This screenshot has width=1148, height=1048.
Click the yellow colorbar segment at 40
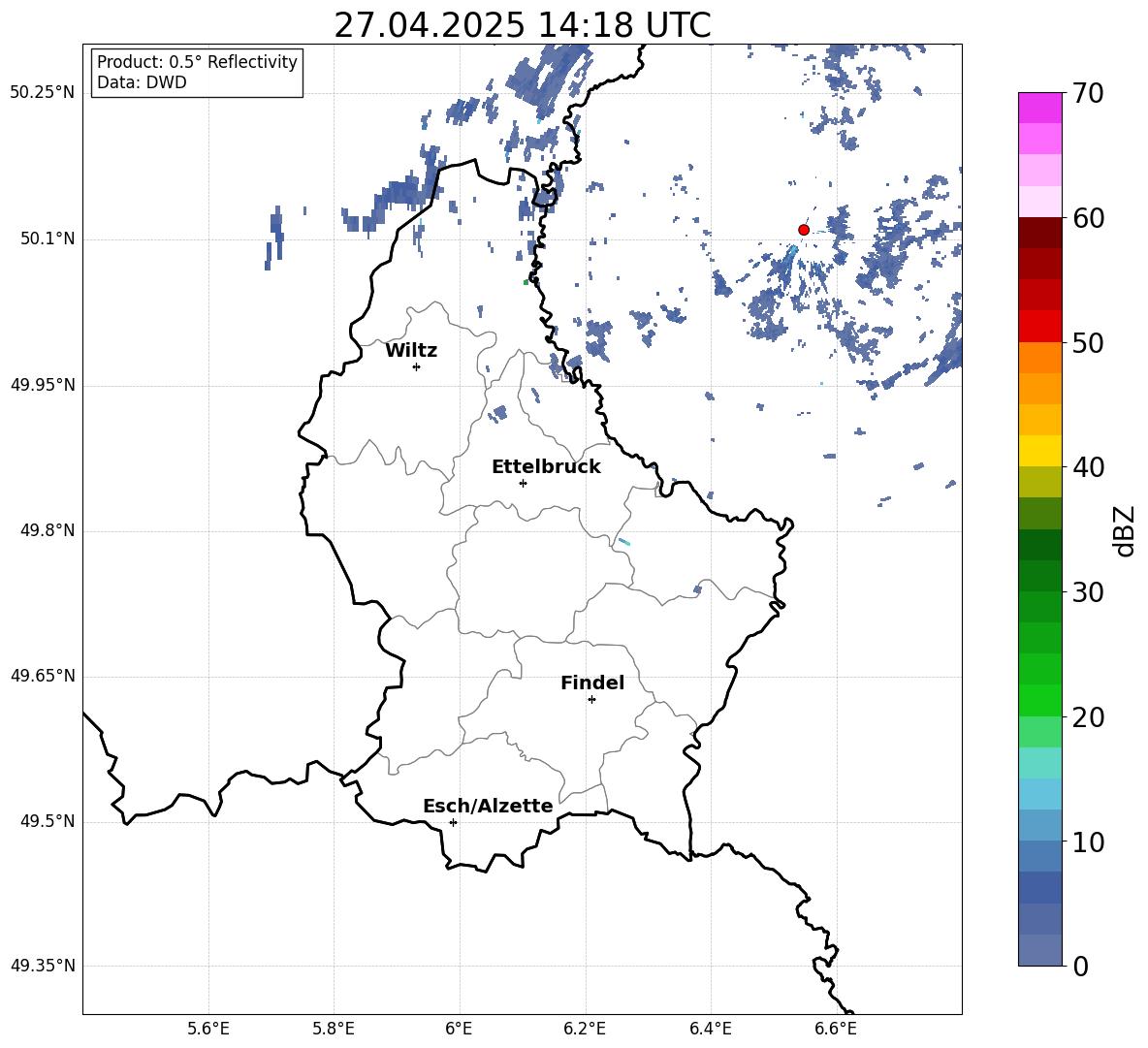pyautogui.click(x=1039, y=451)
